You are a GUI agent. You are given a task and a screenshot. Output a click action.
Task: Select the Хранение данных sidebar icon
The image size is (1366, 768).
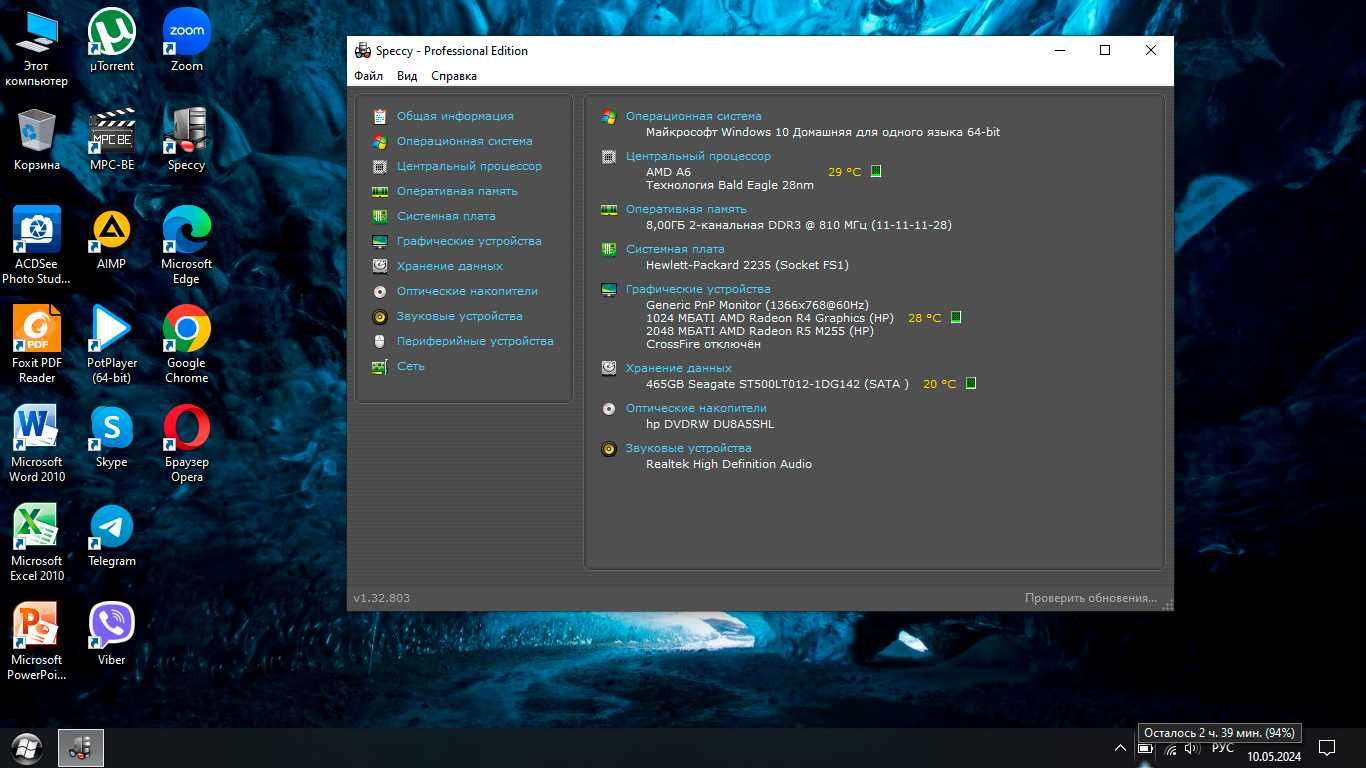click(379, 266)
